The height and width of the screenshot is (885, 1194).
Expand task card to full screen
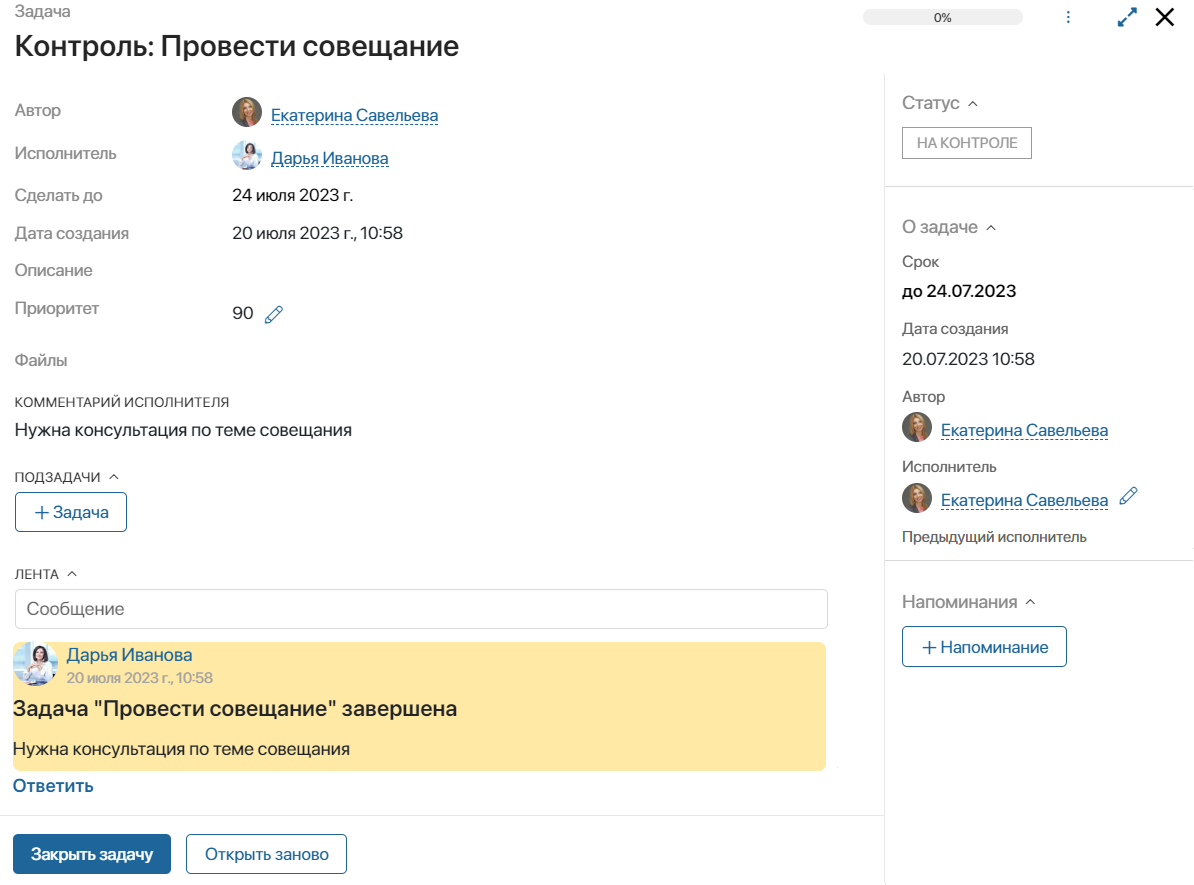click(1127, 18)
